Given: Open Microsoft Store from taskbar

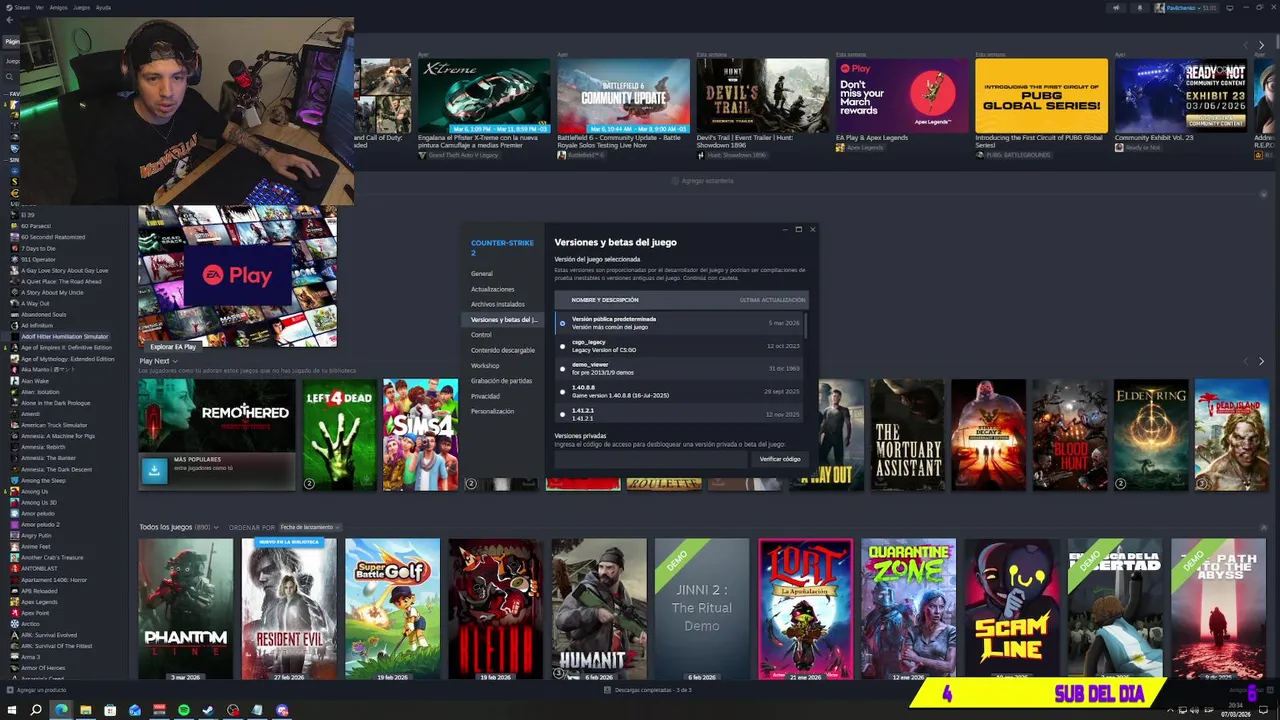Looking at the screenshot, I should (110, 710).
